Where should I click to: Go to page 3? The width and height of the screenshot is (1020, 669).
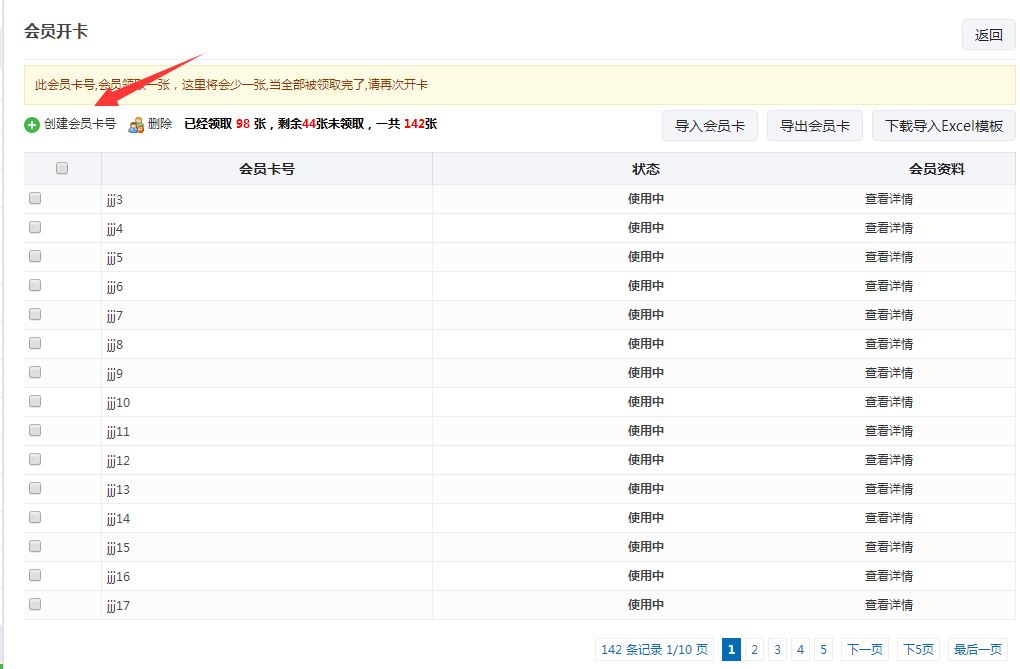coord(777,649)
